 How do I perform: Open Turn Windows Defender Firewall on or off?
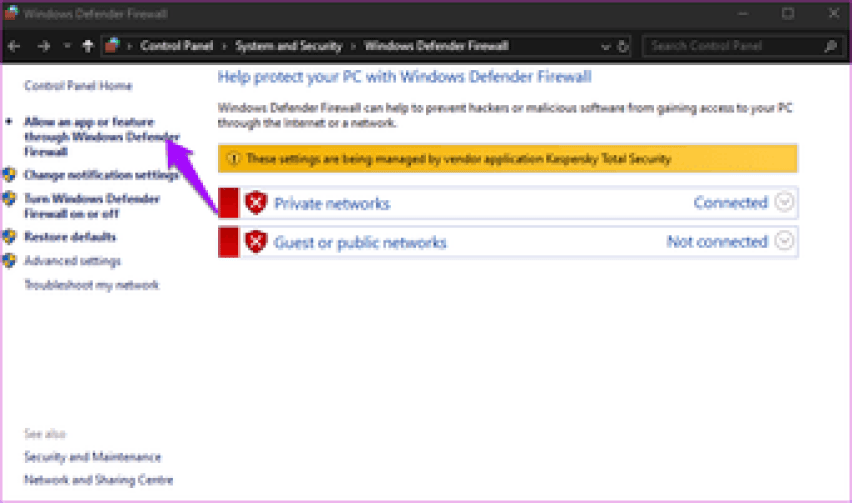(90, 206)
